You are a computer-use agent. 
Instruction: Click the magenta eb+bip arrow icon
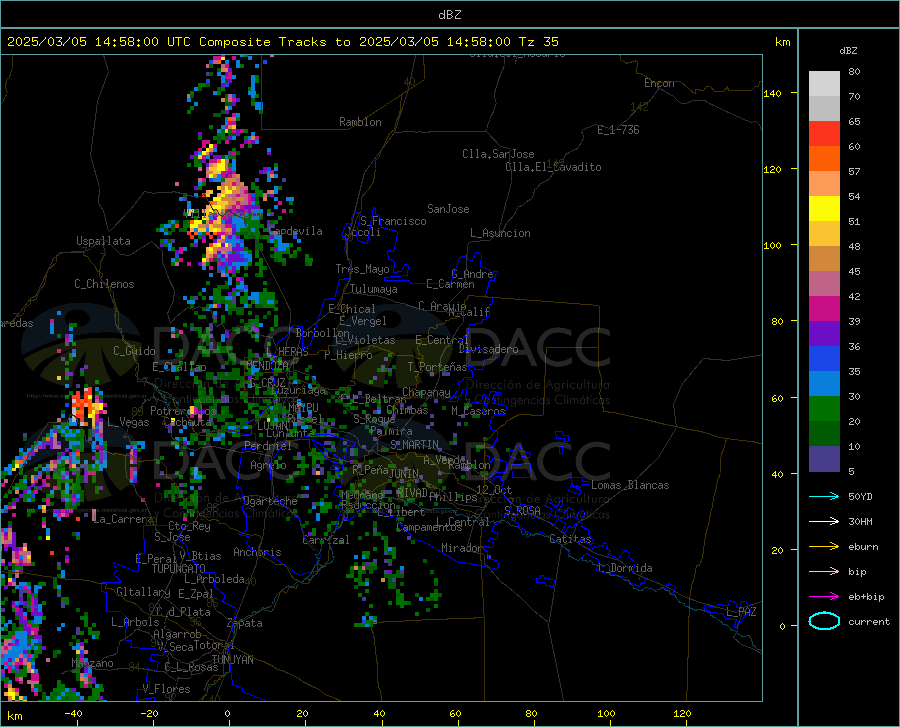click(824, 597)
